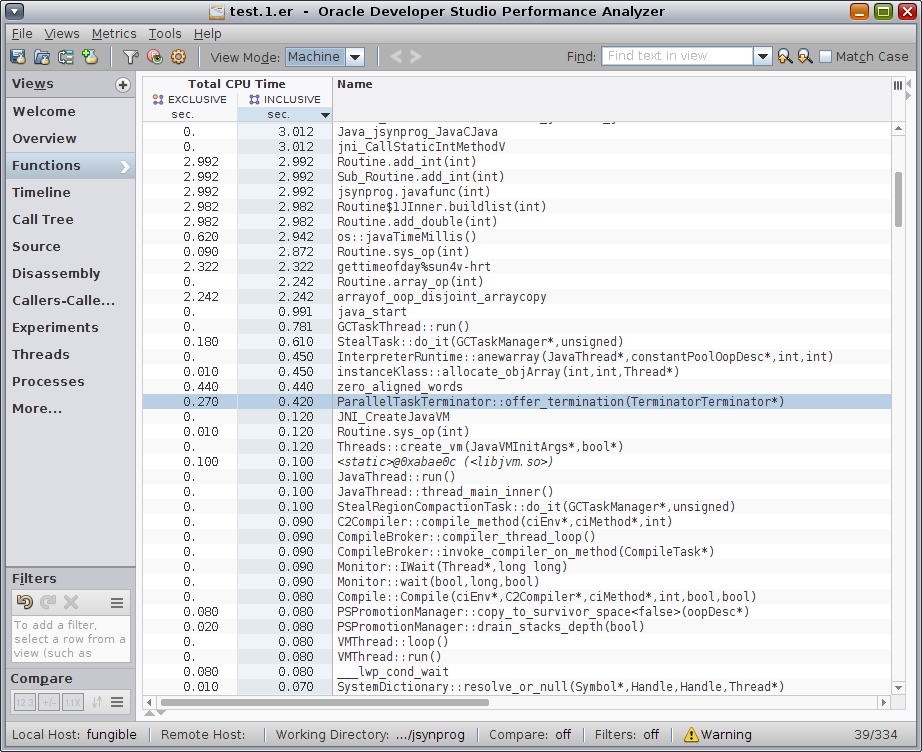Click the Name column header
This screenshot has height=752, width=922.
(x=612, y=99)
